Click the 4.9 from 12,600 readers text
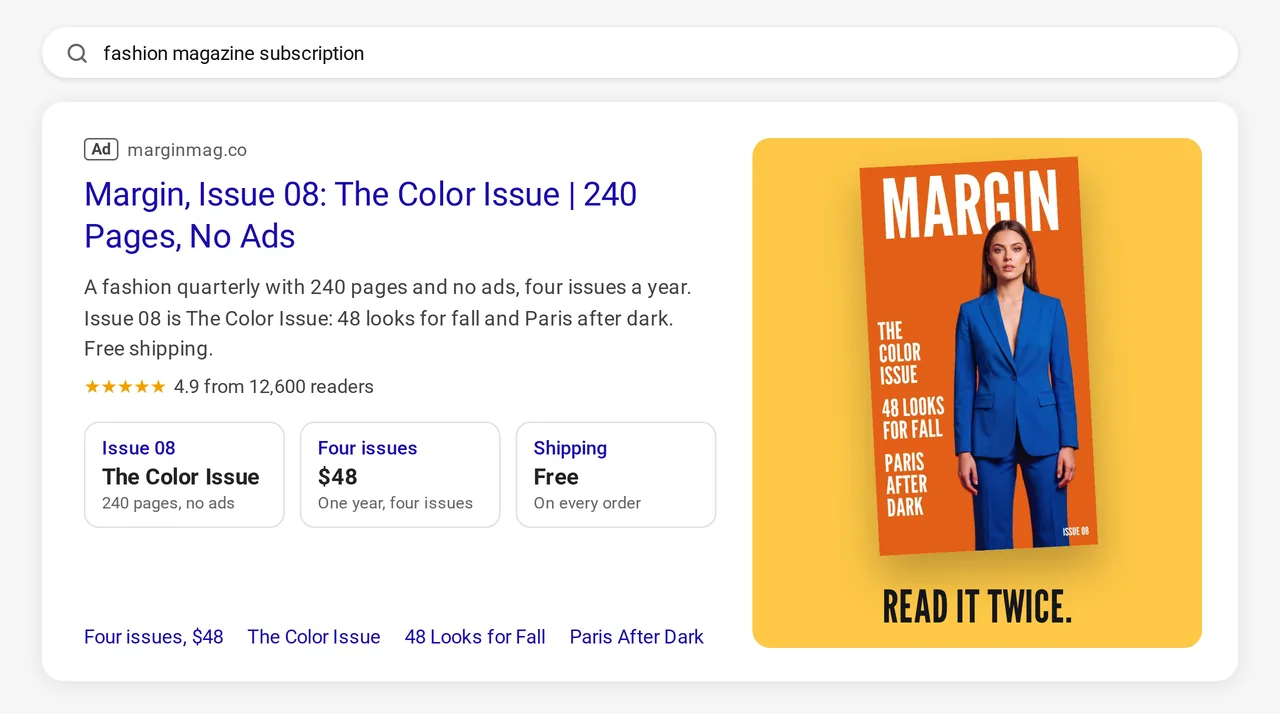 click(274, 387)
